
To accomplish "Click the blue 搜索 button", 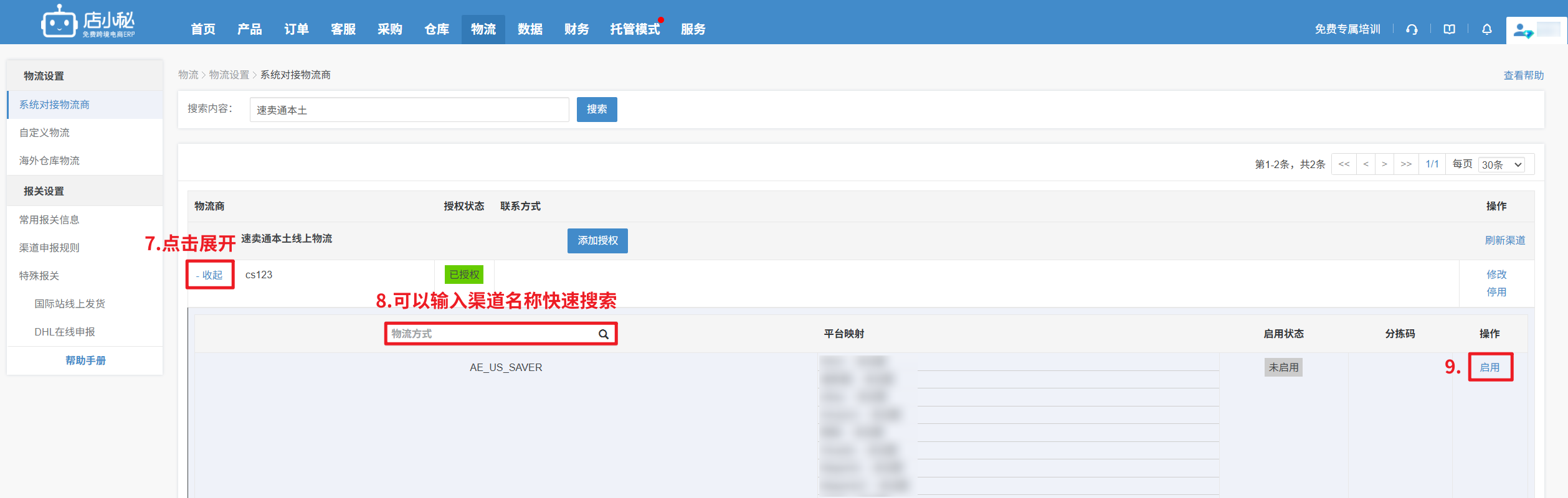I will 596,110.
